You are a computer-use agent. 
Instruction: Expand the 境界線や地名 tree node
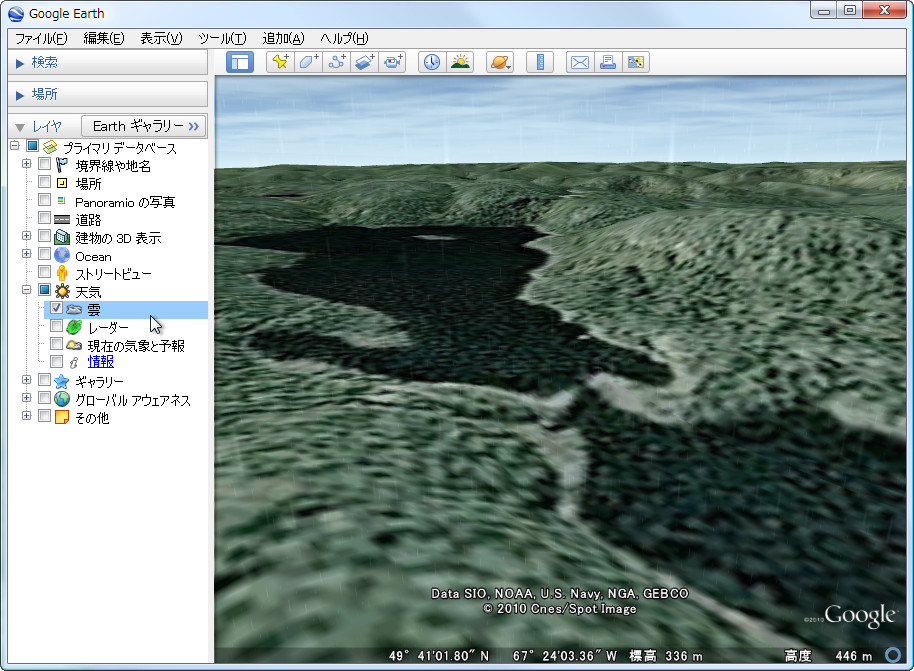(x=26, y=164)
